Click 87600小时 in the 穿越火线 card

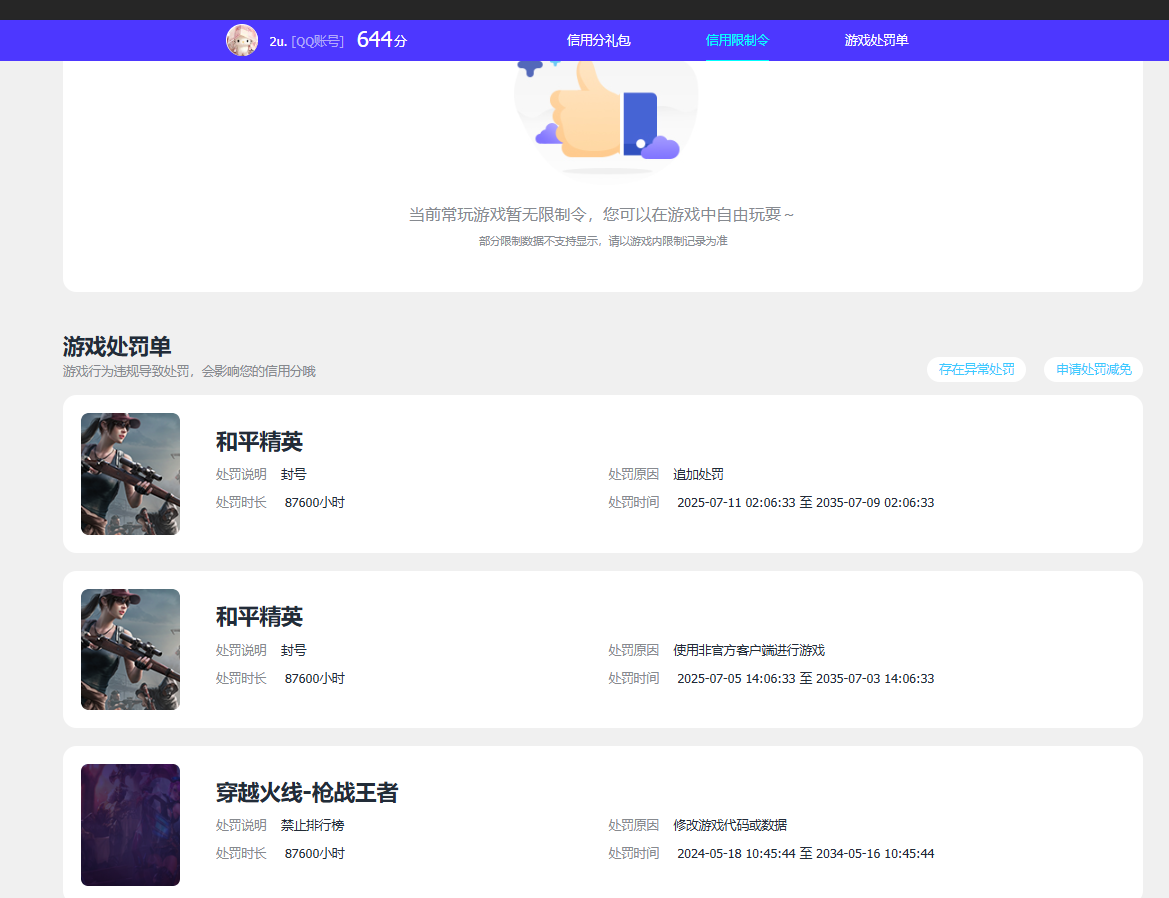pyautogui.click(x=315, y=853)
